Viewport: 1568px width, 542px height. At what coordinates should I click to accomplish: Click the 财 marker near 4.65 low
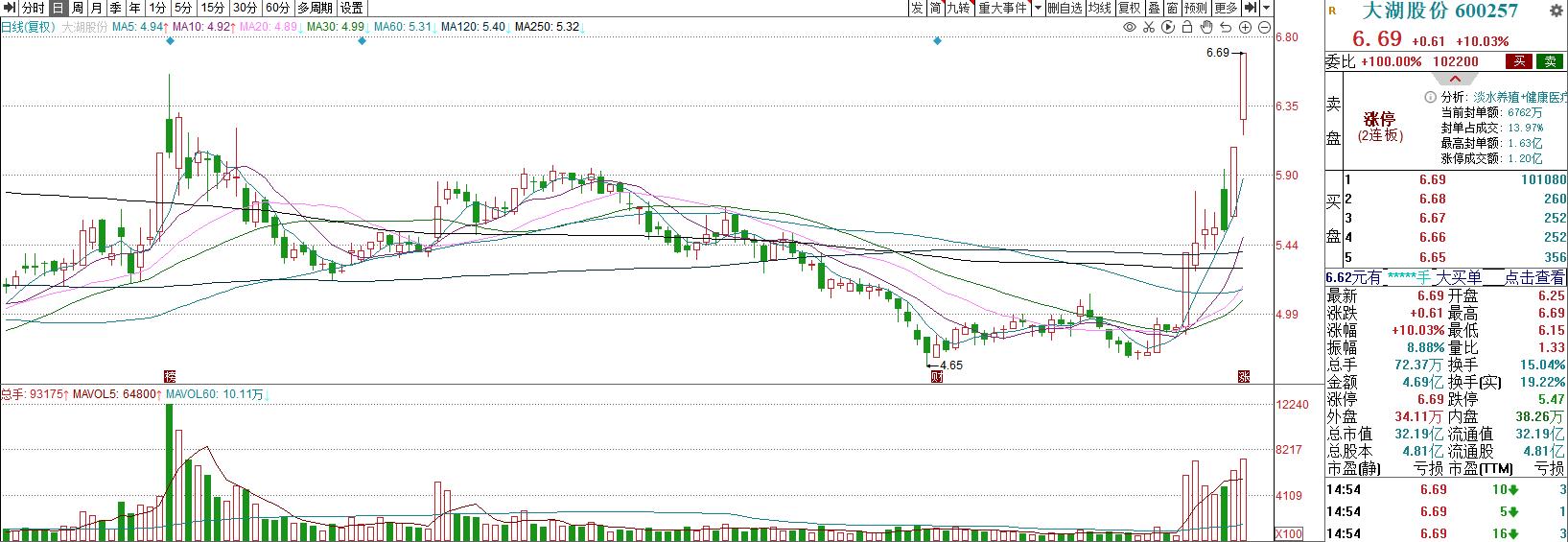coord(937,376)
